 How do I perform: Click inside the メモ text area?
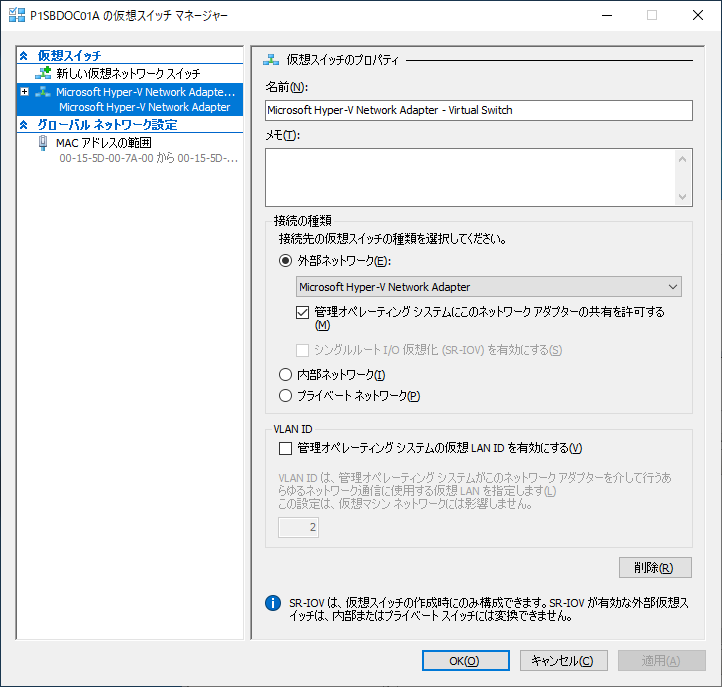point(470,177)
